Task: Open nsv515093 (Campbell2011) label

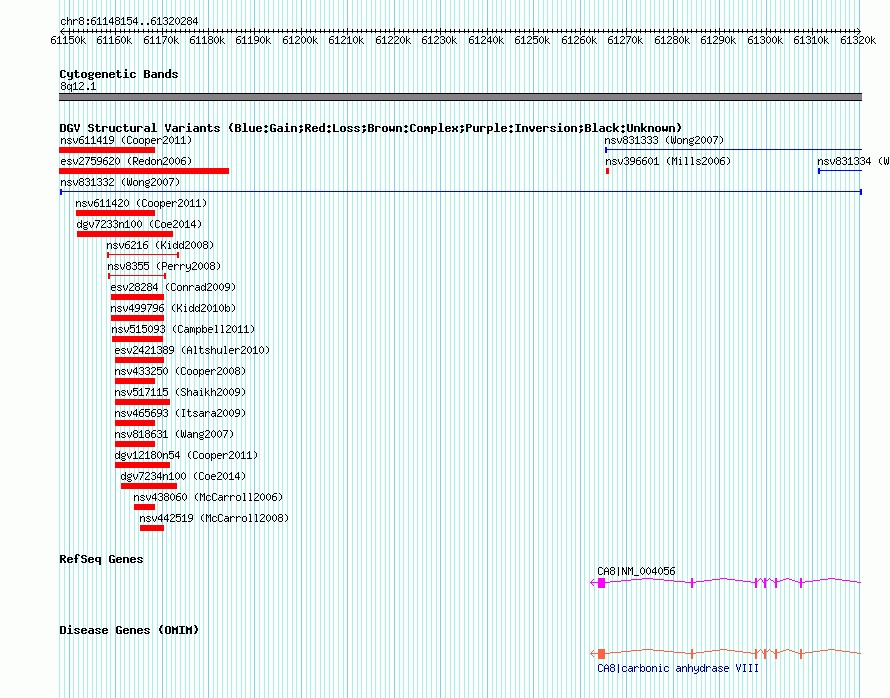Action: (183, 329)
